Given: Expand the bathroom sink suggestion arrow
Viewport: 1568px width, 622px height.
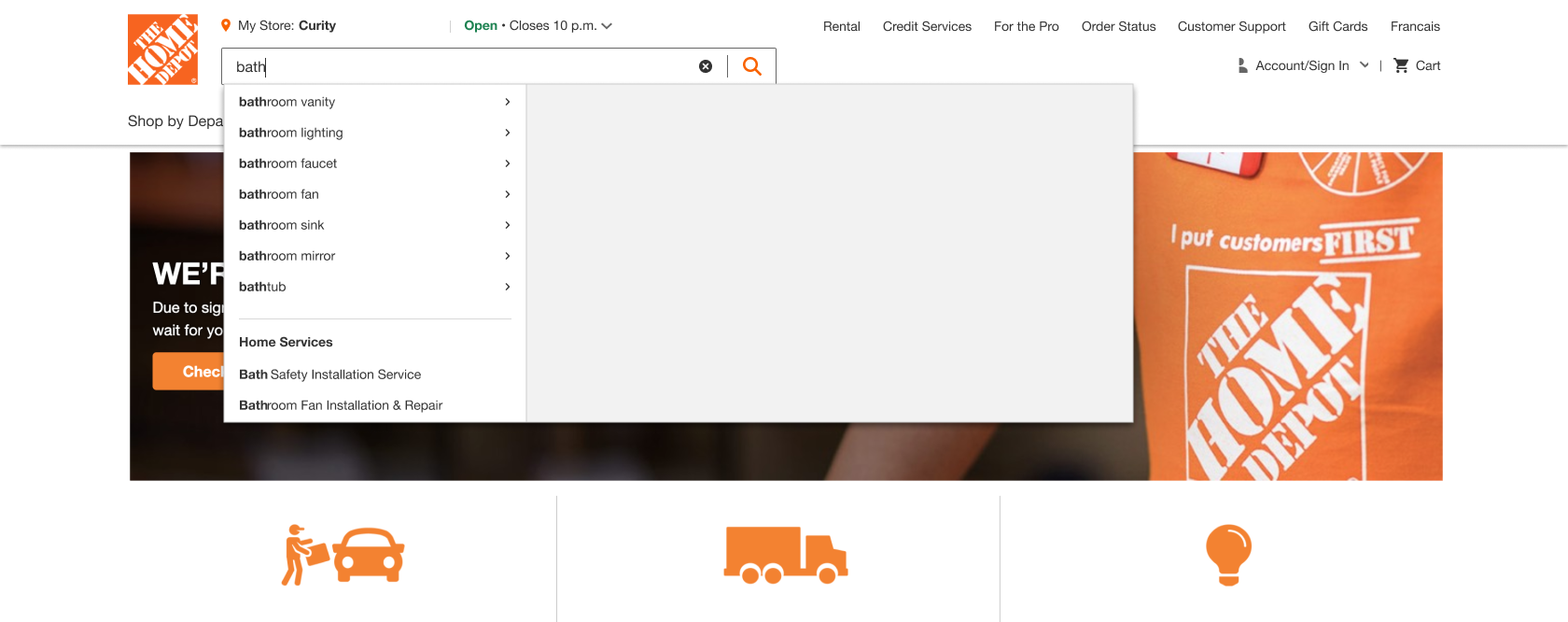Looking at the screenshot, I should (507, 225).
